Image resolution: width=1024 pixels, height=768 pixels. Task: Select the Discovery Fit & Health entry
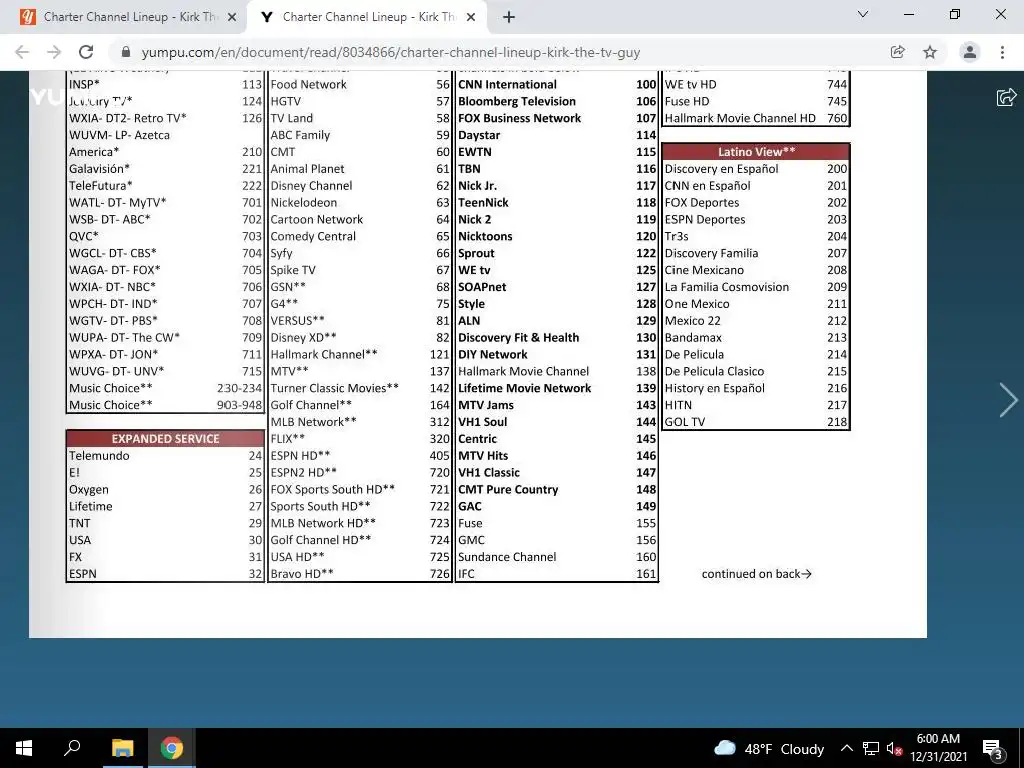click(556, 338)
